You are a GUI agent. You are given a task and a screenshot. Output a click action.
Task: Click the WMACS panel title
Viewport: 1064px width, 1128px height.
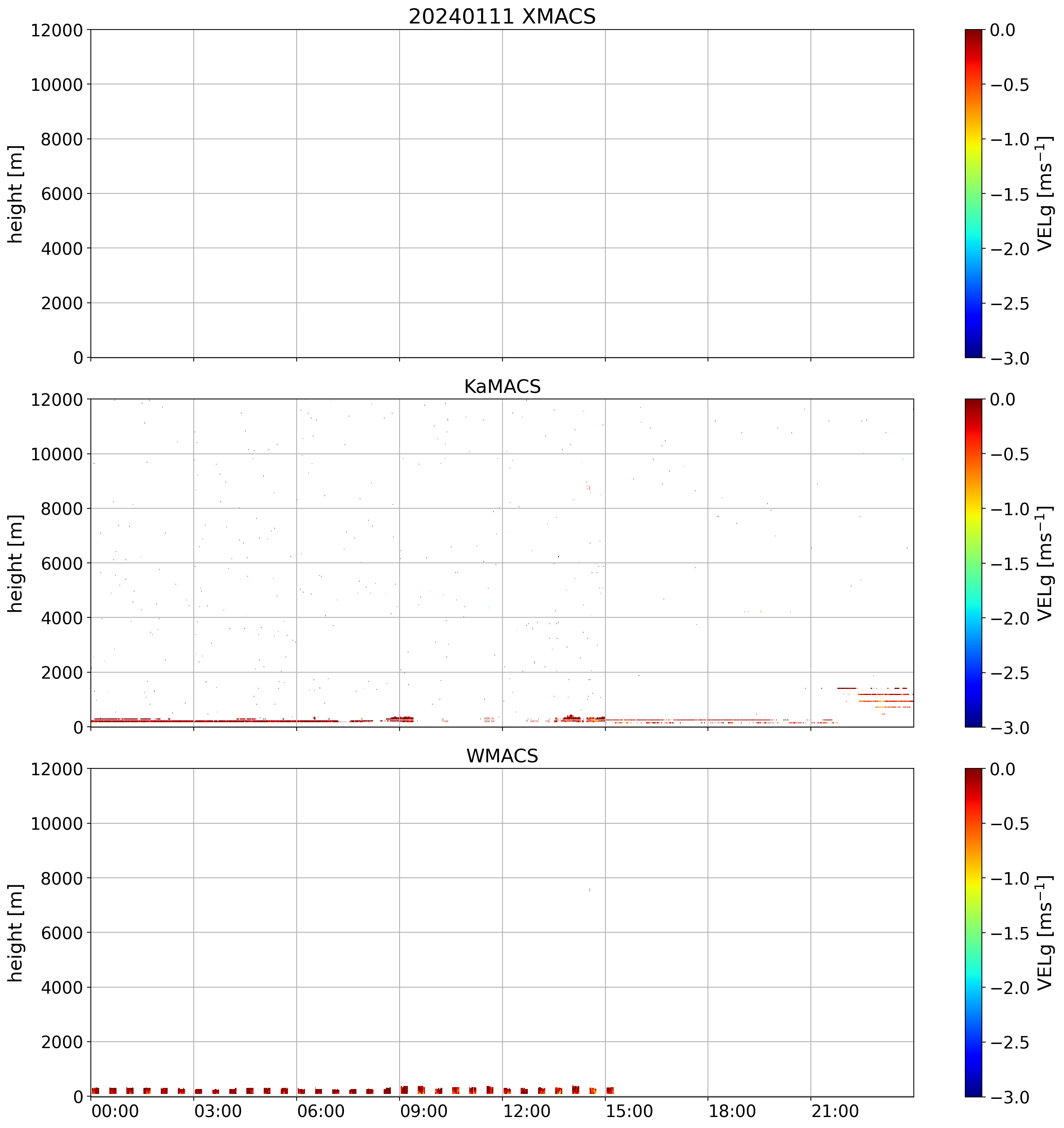(x=502, y=756)
